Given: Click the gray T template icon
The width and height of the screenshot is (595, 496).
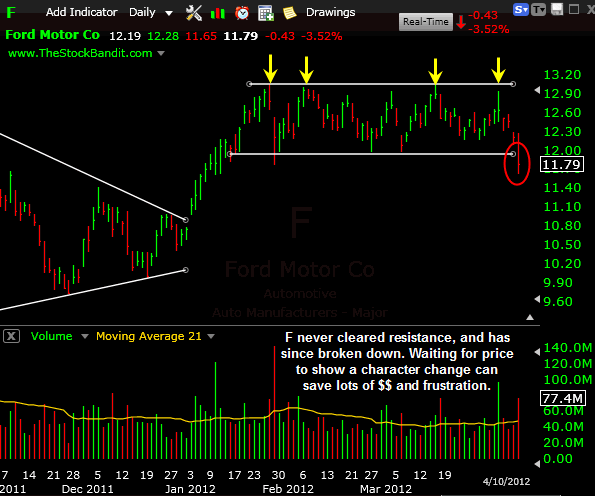Looking at the screenshot, I should point(538,9).
